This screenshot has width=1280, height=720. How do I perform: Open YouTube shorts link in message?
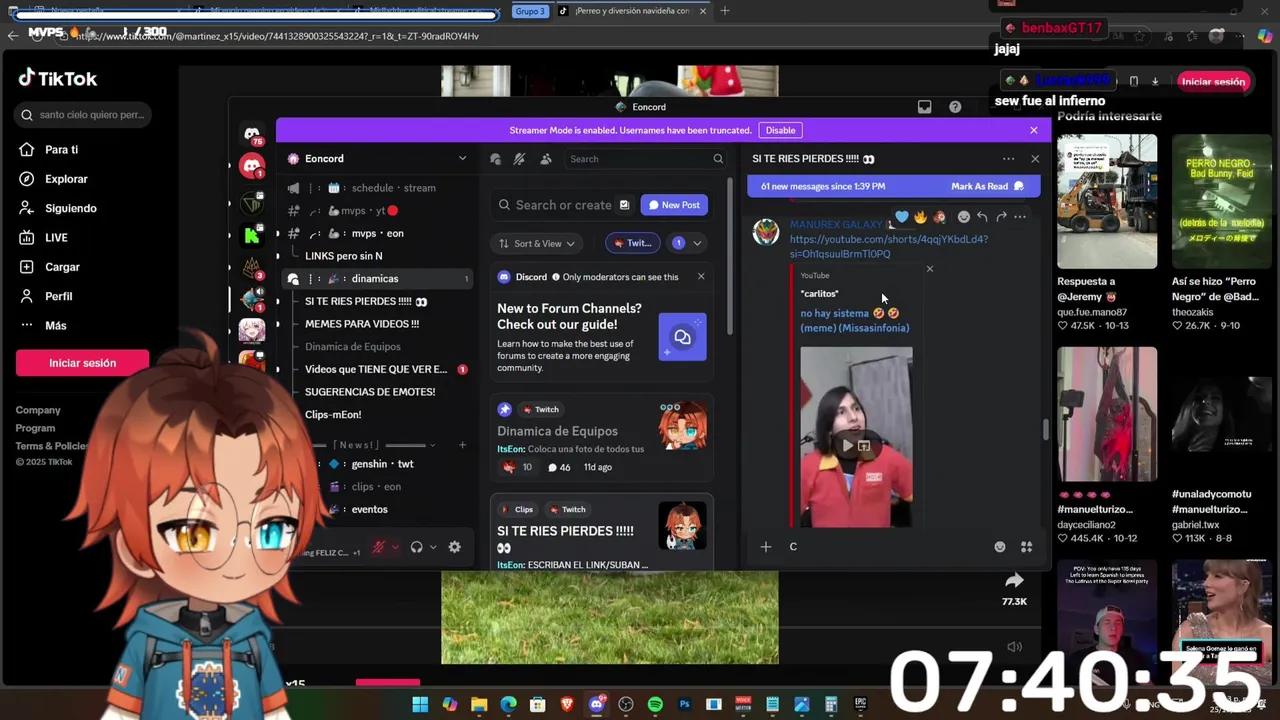coord(889,247)
